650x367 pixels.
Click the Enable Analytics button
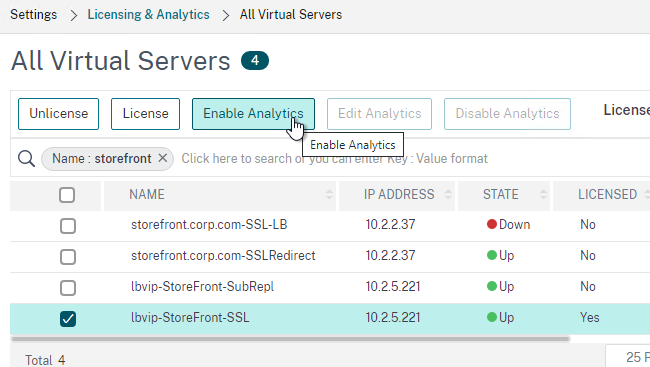253,114
